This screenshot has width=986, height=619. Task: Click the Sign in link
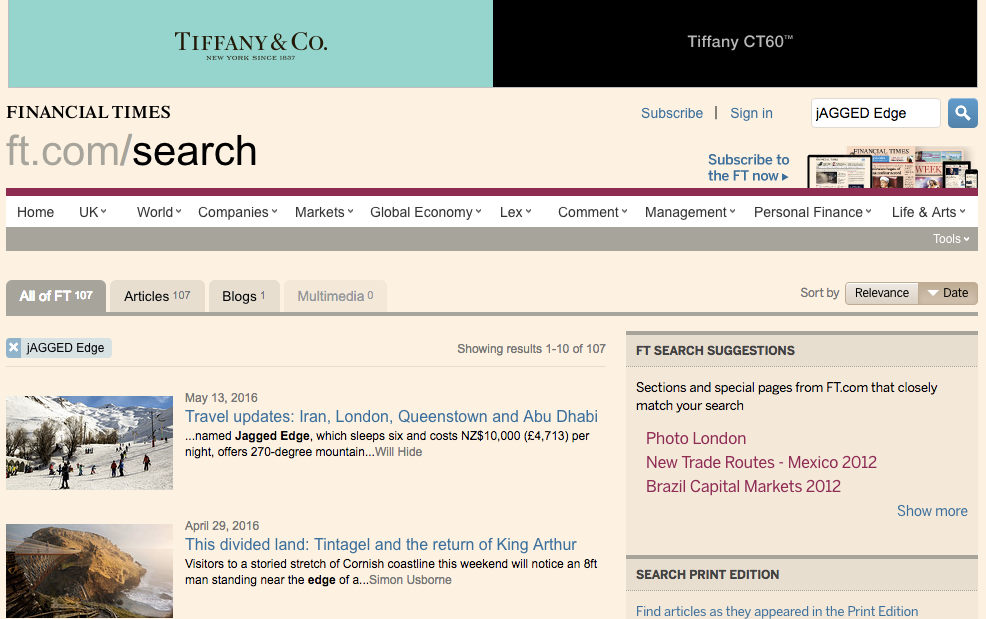(x=751, y=113)
